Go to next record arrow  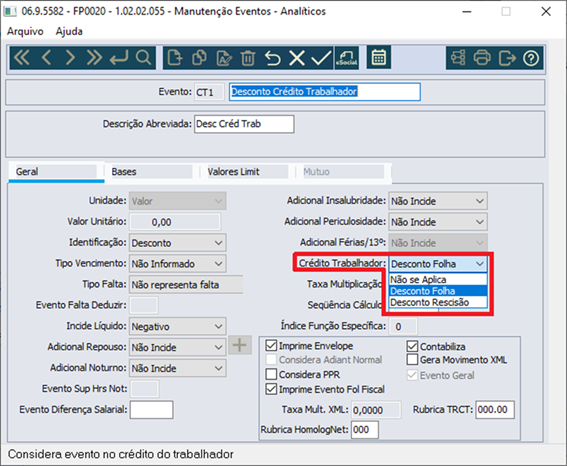click(70, 57)
